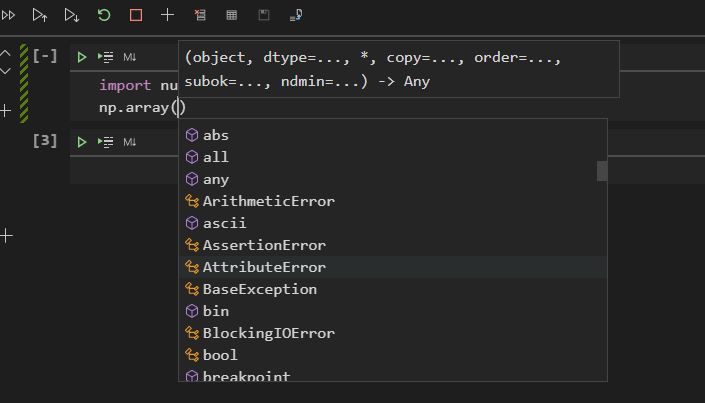Move the first cell down
The width and height of the screenshot is (705, 403).
(x=5, y=71)
